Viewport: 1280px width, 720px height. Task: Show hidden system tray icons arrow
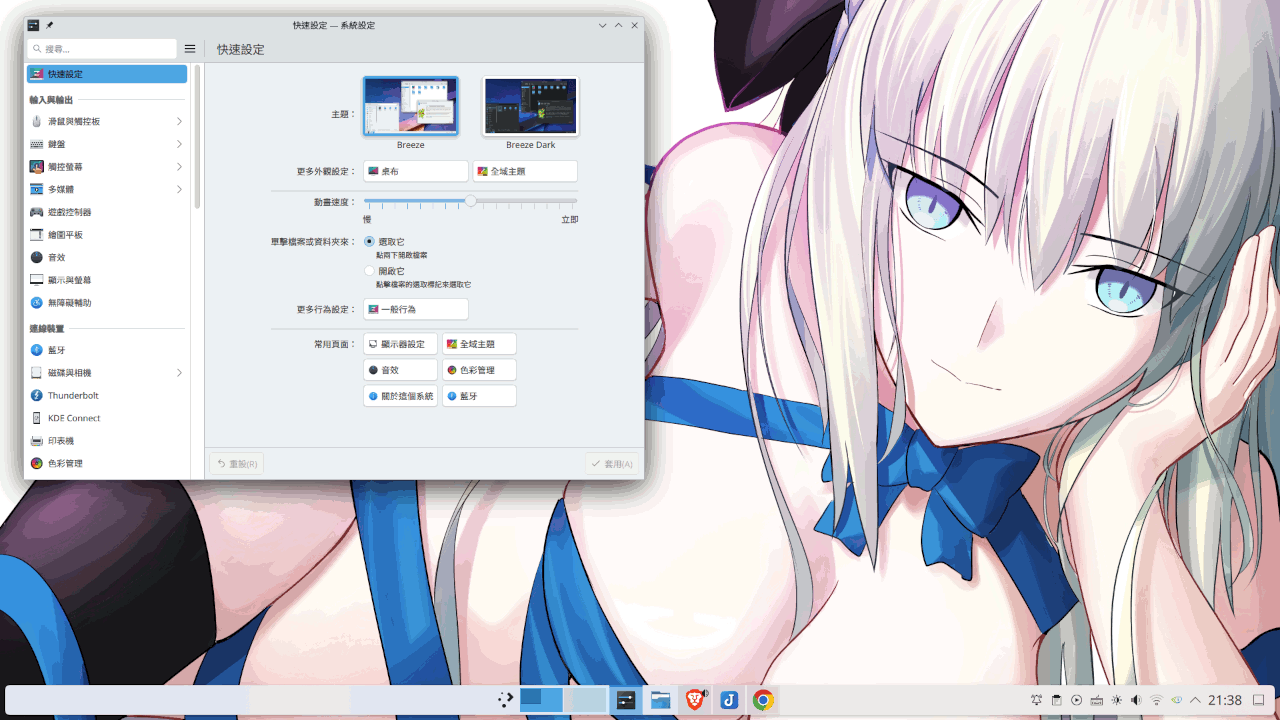(x=1195, y=700)
